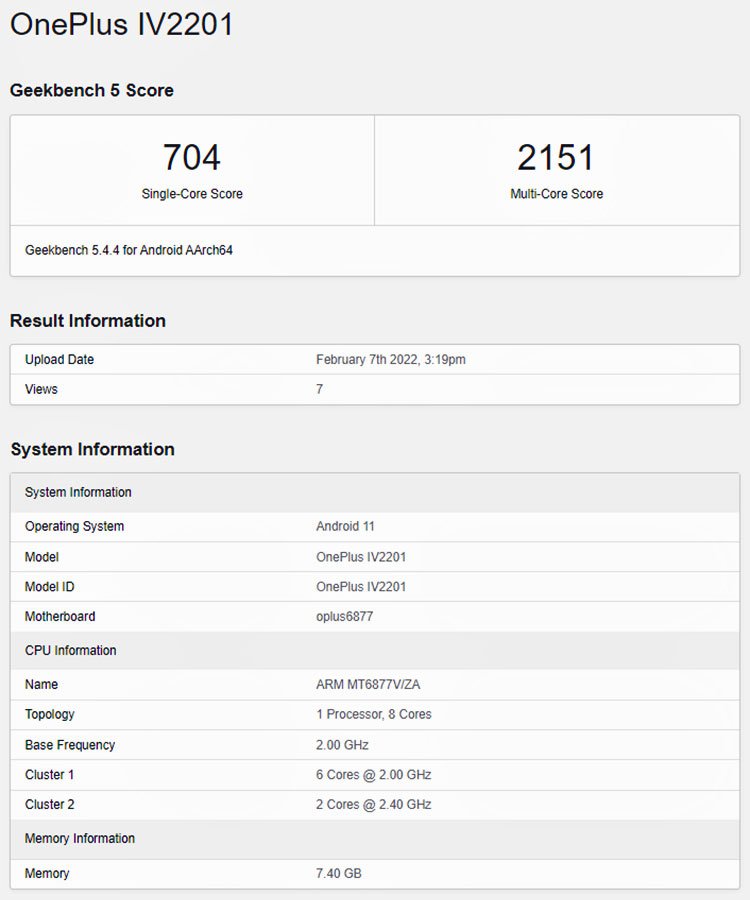Click the 'Single-Core Score' label
The width and height of the screenshot is (750, 900).
pos(192,194)
